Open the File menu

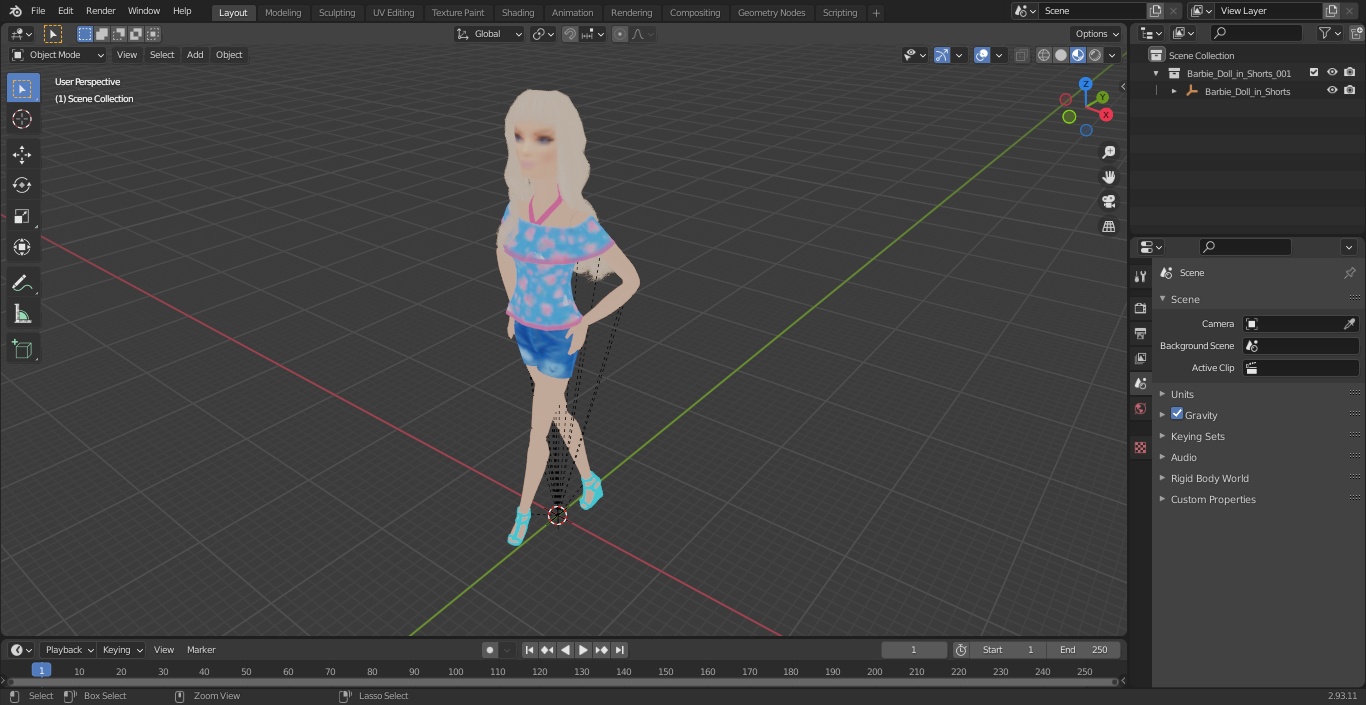(38, 11)
